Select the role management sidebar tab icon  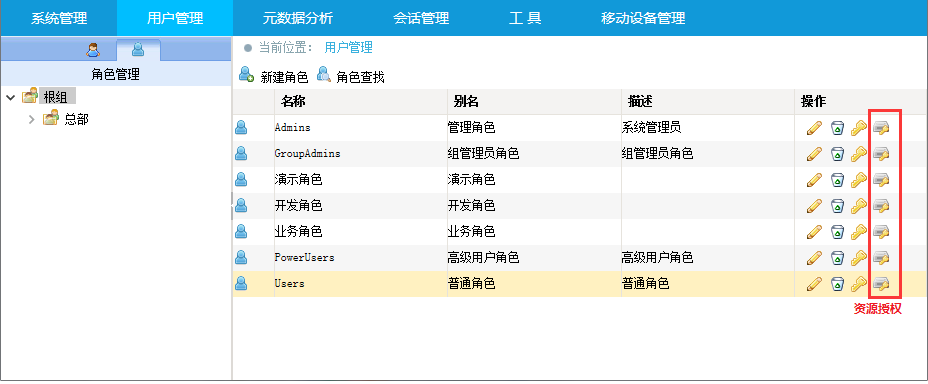click(x=138, y=50)
